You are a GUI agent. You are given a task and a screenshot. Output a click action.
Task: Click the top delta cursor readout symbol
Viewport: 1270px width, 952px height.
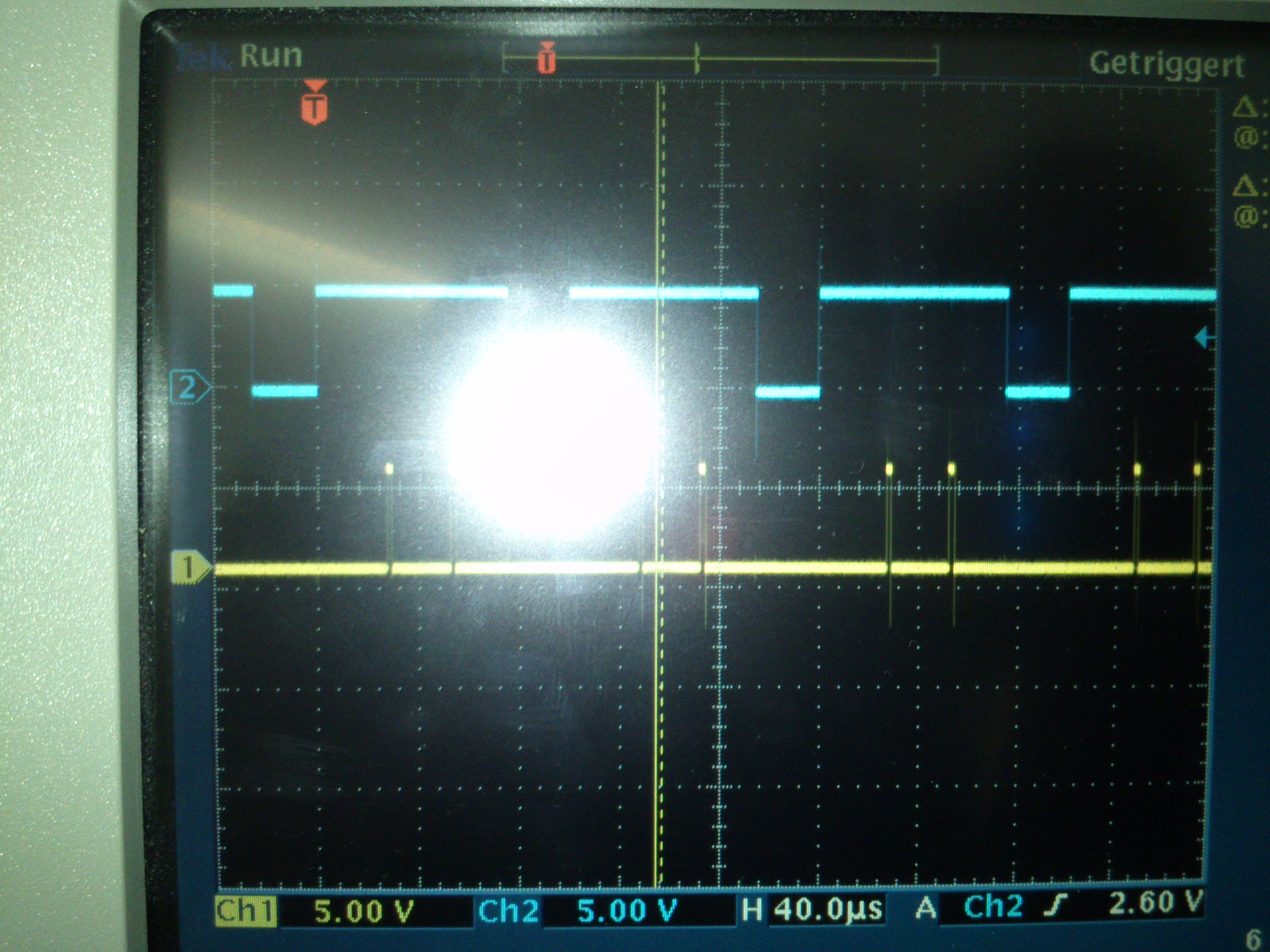[x=1246, y=108]
